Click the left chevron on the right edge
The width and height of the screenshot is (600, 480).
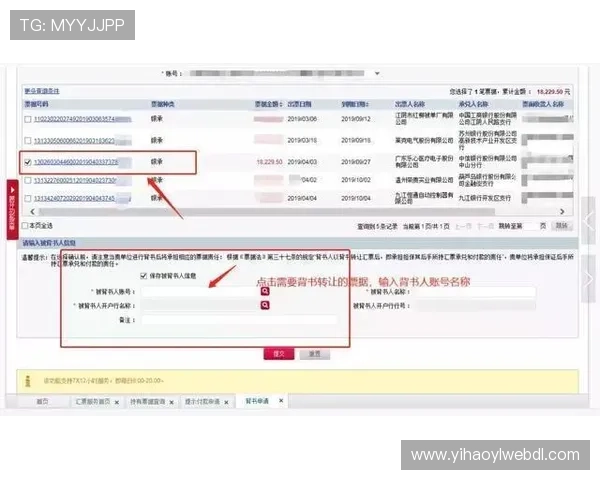pyautogui.click(x=589, y=220)
